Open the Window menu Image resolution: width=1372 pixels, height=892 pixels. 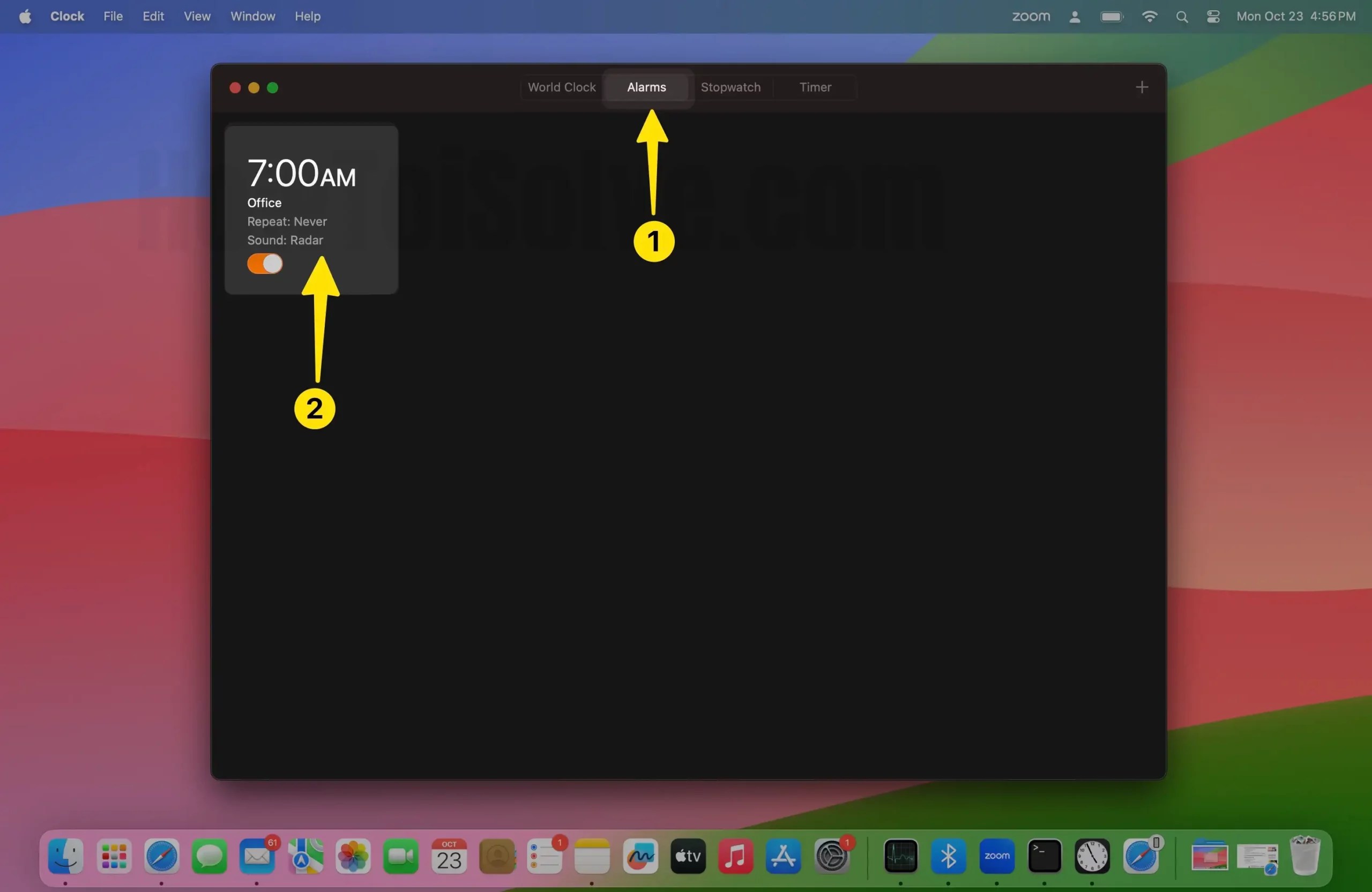(252, 16)
